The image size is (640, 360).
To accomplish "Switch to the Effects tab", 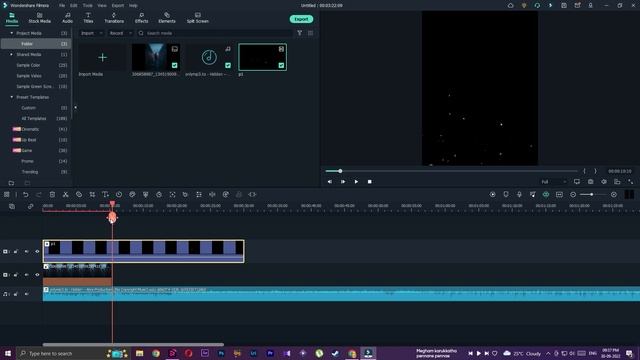I will (142, 18).
